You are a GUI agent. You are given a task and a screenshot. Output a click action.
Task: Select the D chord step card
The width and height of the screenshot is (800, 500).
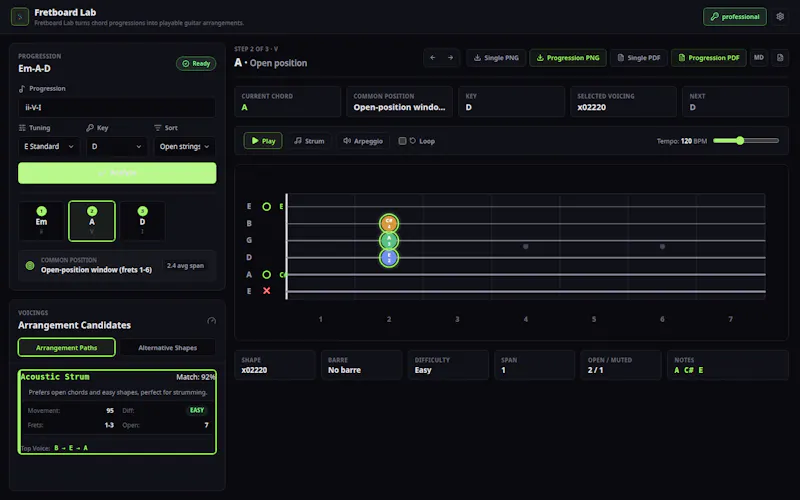pos(142,221)
